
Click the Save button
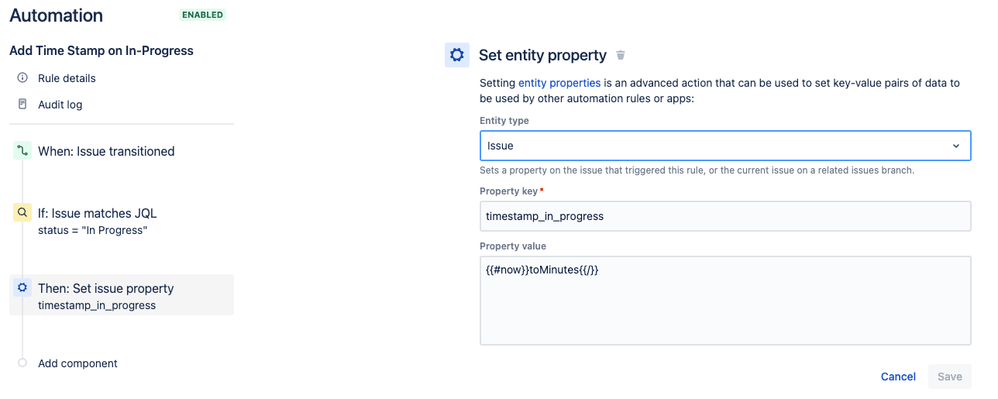[x=950, y=377]
